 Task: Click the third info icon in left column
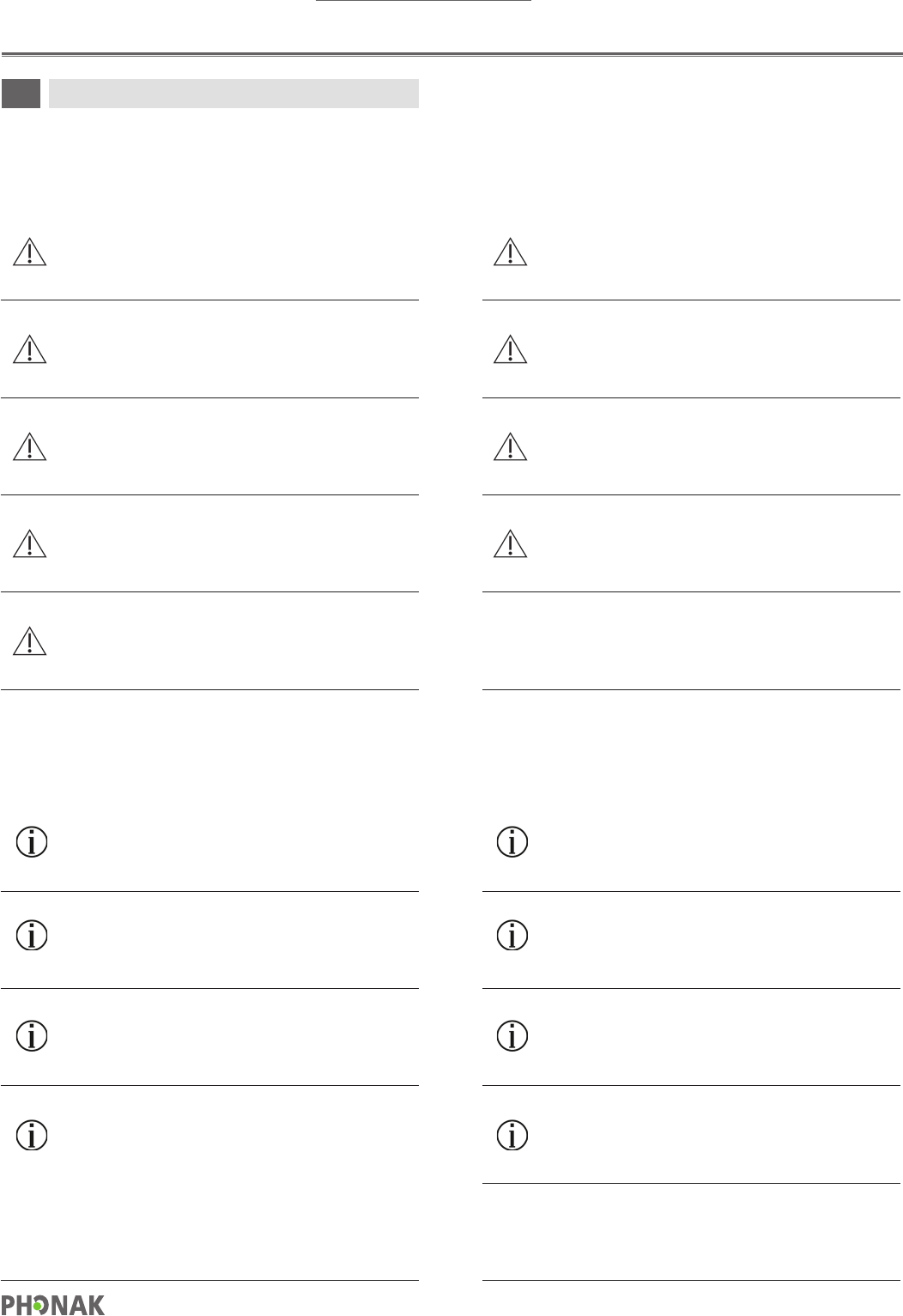32,1036
